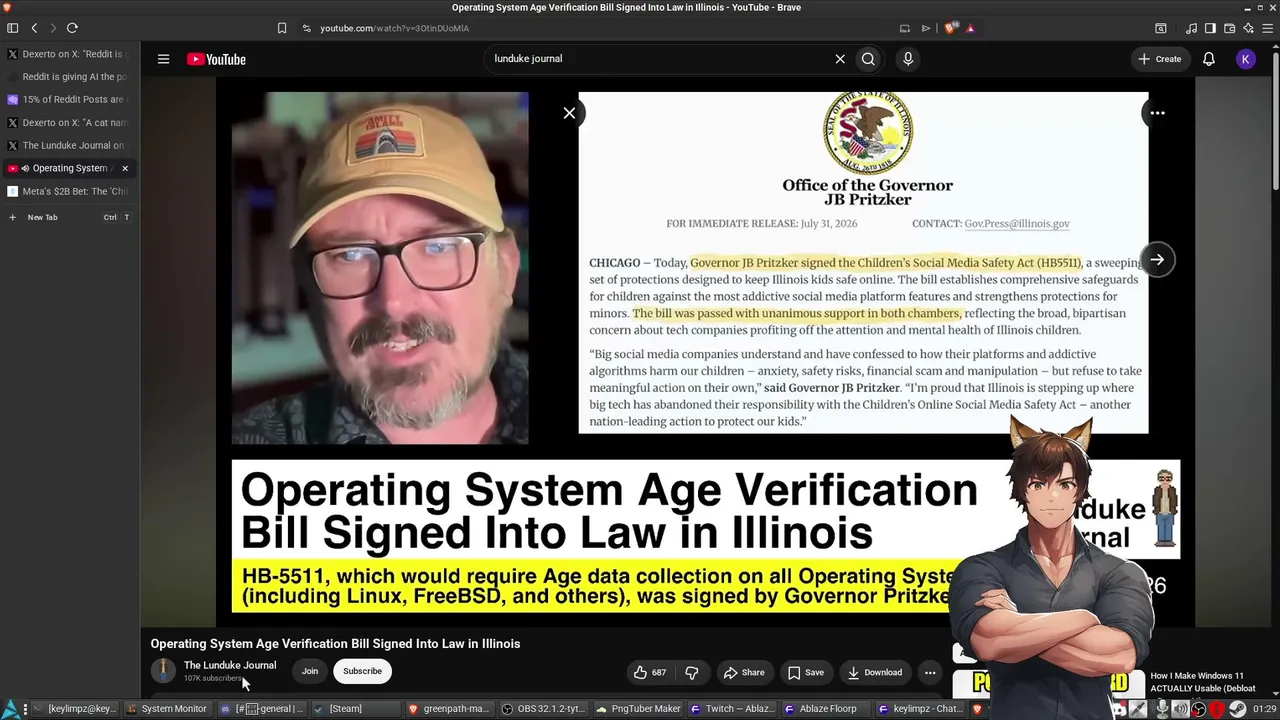Image resolution: width=1280 pixels, height=720 pixels.
Task: Open YouTube notifications bell
Action: pyautogui.click(x=1209, y=59)
